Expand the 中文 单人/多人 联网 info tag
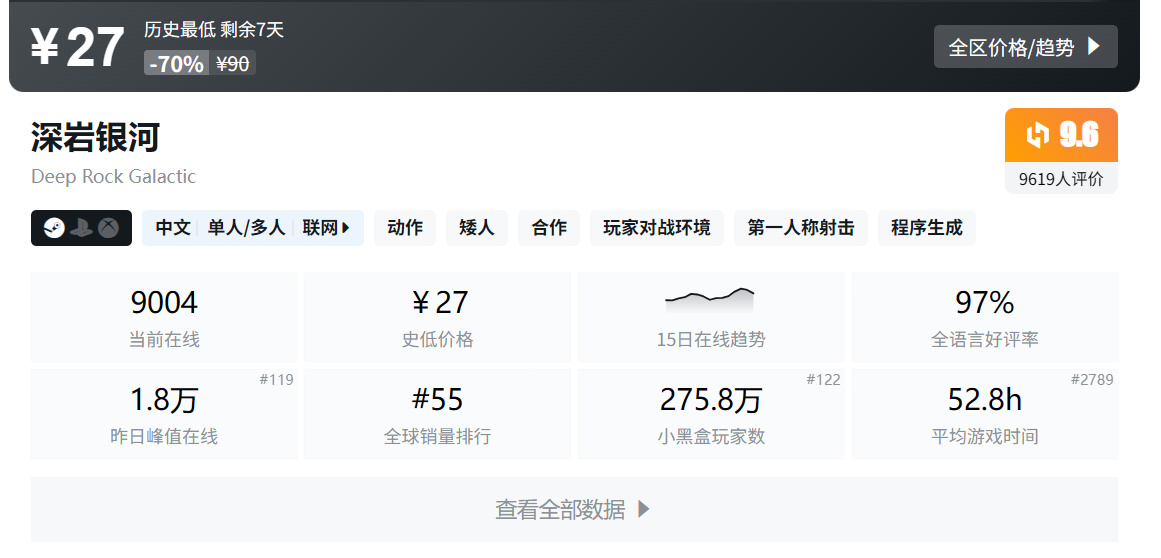 point(252,228)
